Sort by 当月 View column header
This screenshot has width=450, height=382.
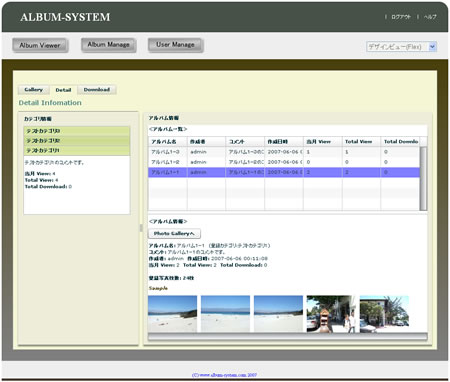tap(323, 142)
